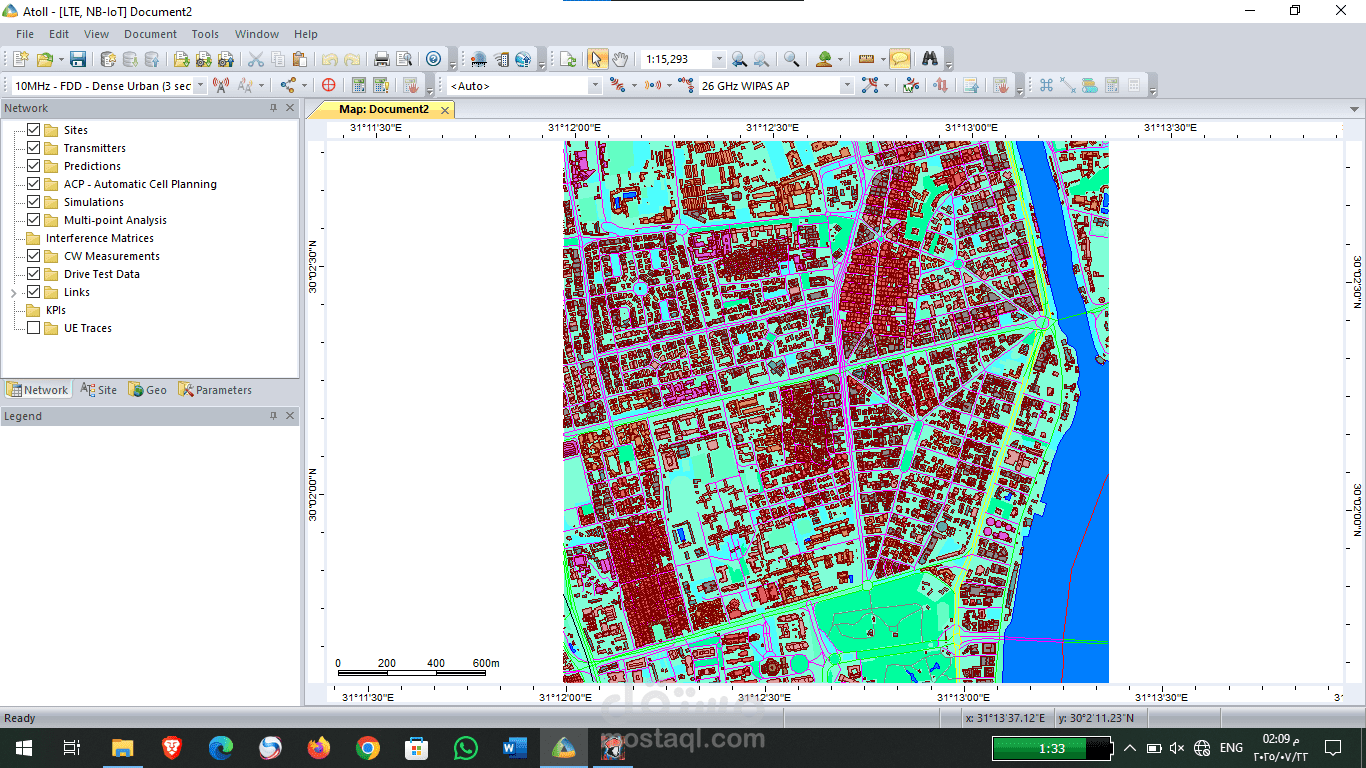Select the Map: Document2 tab
Screen dimensions: 1366x768
click(384, 109)
